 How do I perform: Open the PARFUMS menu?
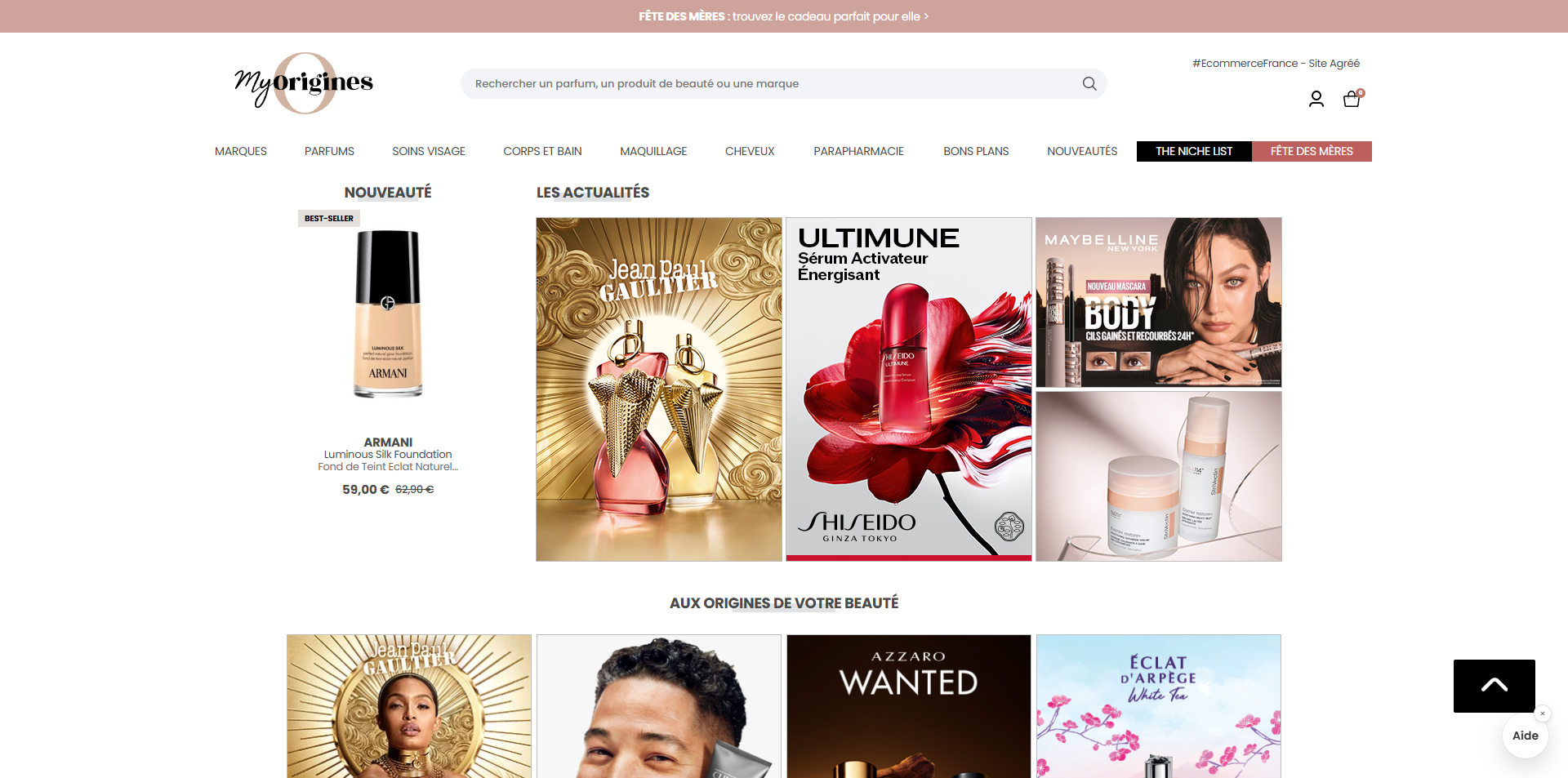click(x=329, y=151)
